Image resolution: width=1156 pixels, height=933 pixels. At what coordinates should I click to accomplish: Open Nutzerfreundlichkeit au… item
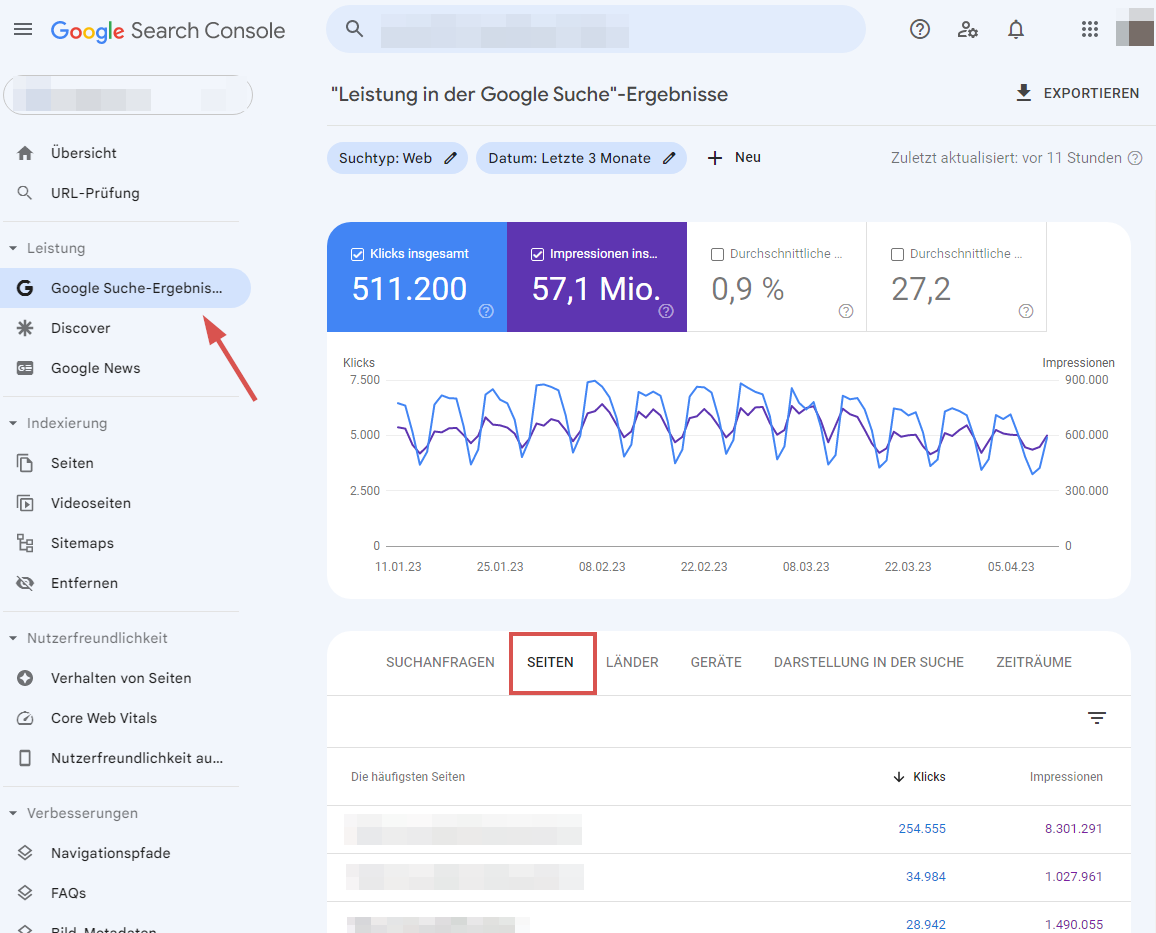point(136,758)
